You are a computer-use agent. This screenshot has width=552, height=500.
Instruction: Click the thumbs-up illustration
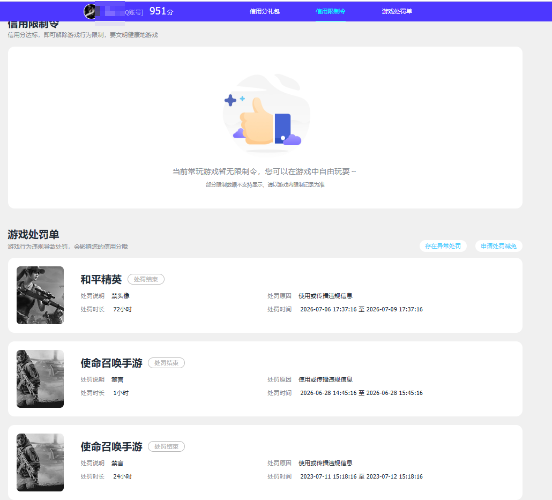click(266, 113)
